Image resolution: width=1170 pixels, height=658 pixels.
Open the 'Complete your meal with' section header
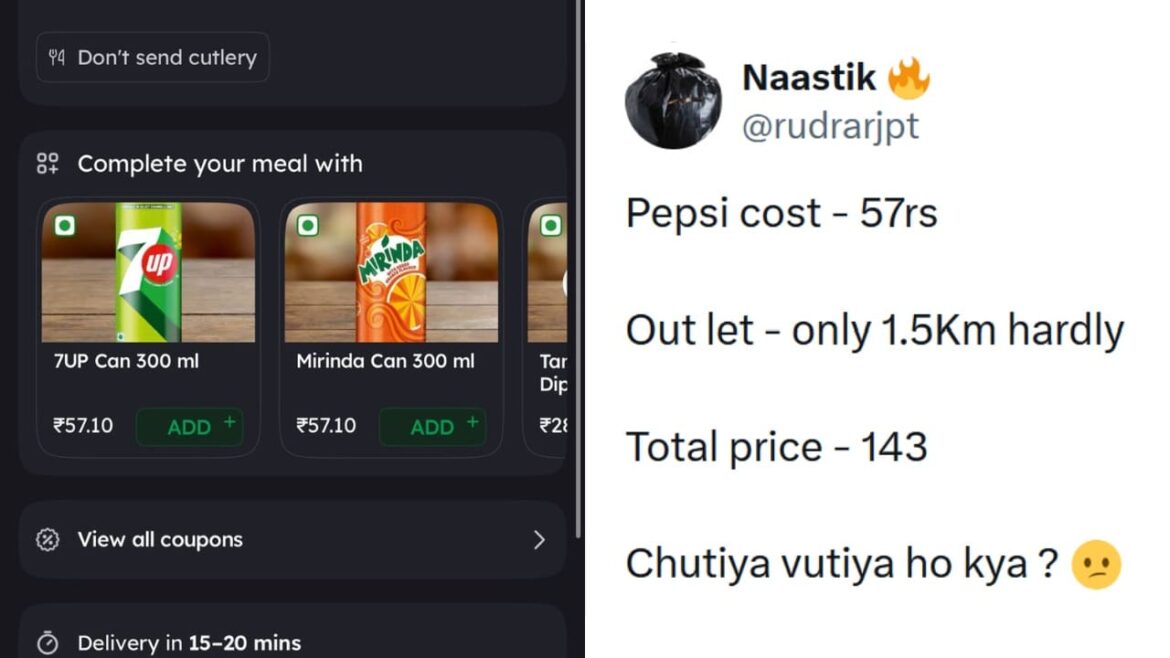pyautogui.click(x=220, y=163)
